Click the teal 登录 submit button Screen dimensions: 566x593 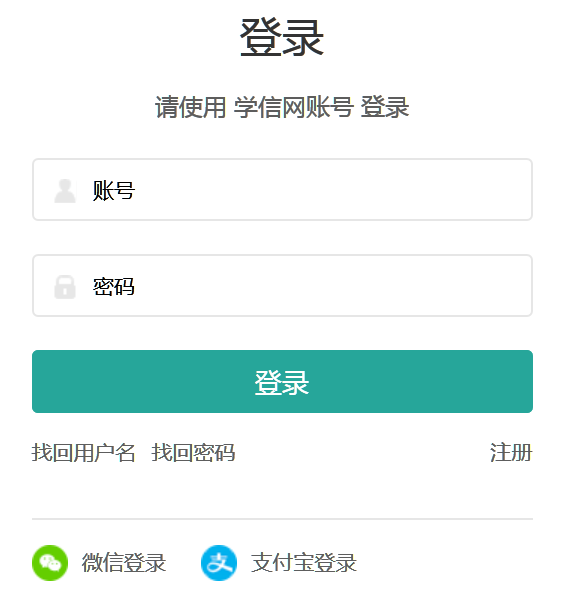tap(282, 381)
